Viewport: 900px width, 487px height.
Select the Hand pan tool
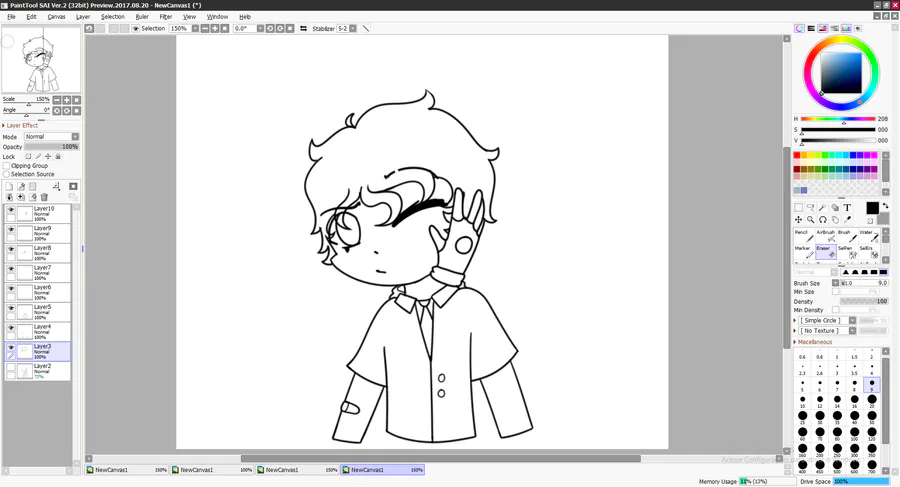click(x=835, y=219)
